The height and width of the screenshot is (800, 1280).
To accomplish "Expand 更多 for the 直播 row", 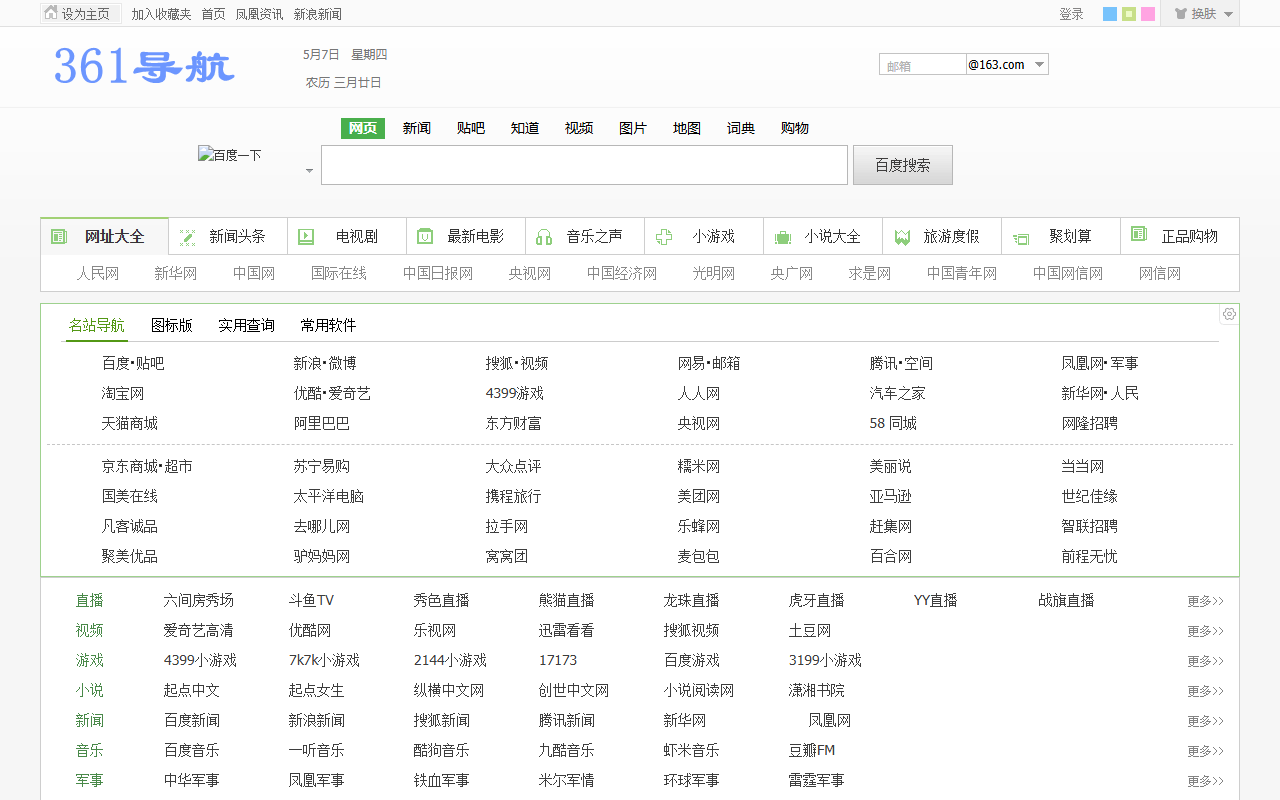I will pyautogui.click(x=1205, y=601).
